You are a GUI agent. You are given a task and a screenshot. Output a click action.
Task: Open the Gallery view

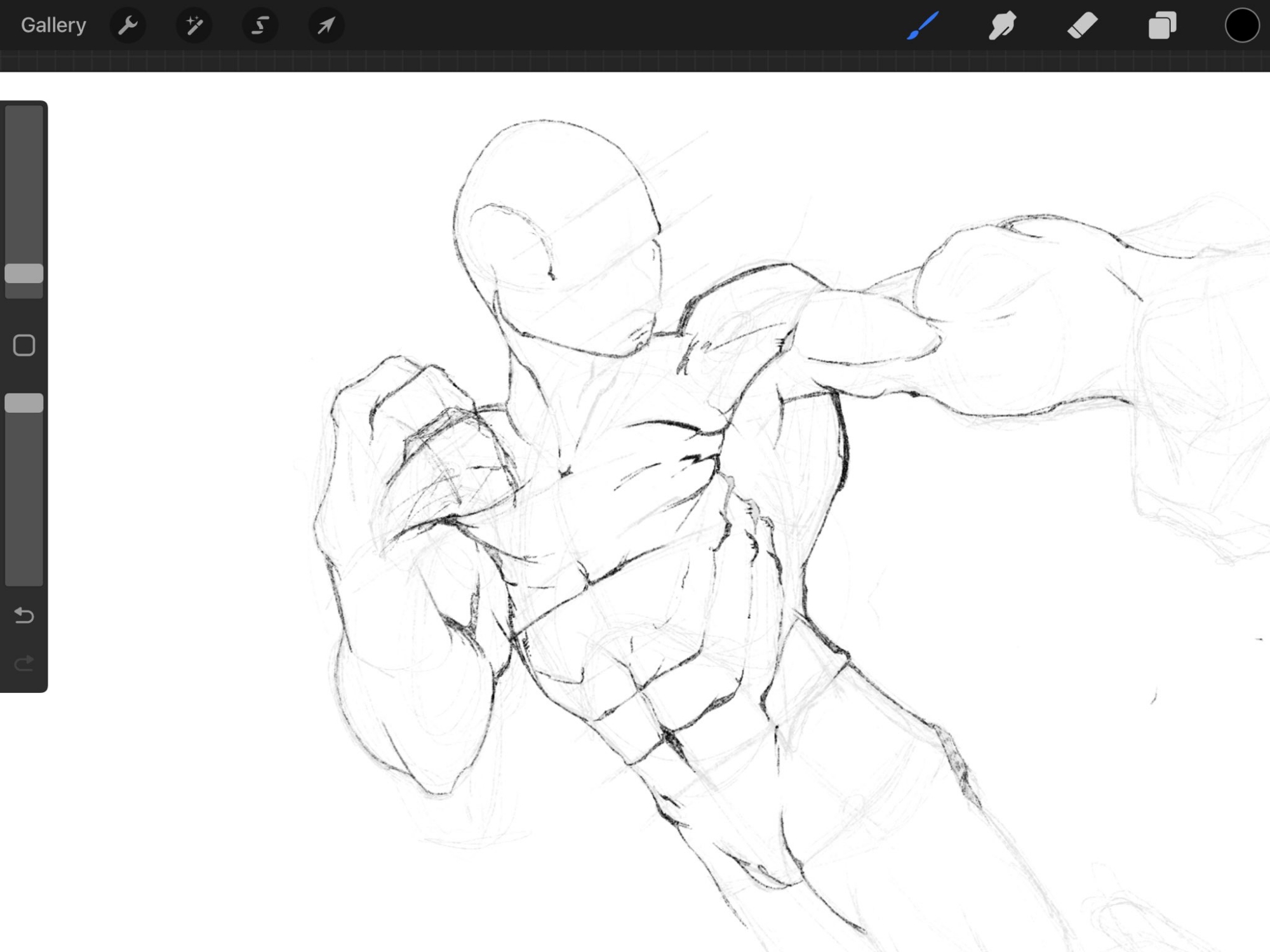pos(53,25)
